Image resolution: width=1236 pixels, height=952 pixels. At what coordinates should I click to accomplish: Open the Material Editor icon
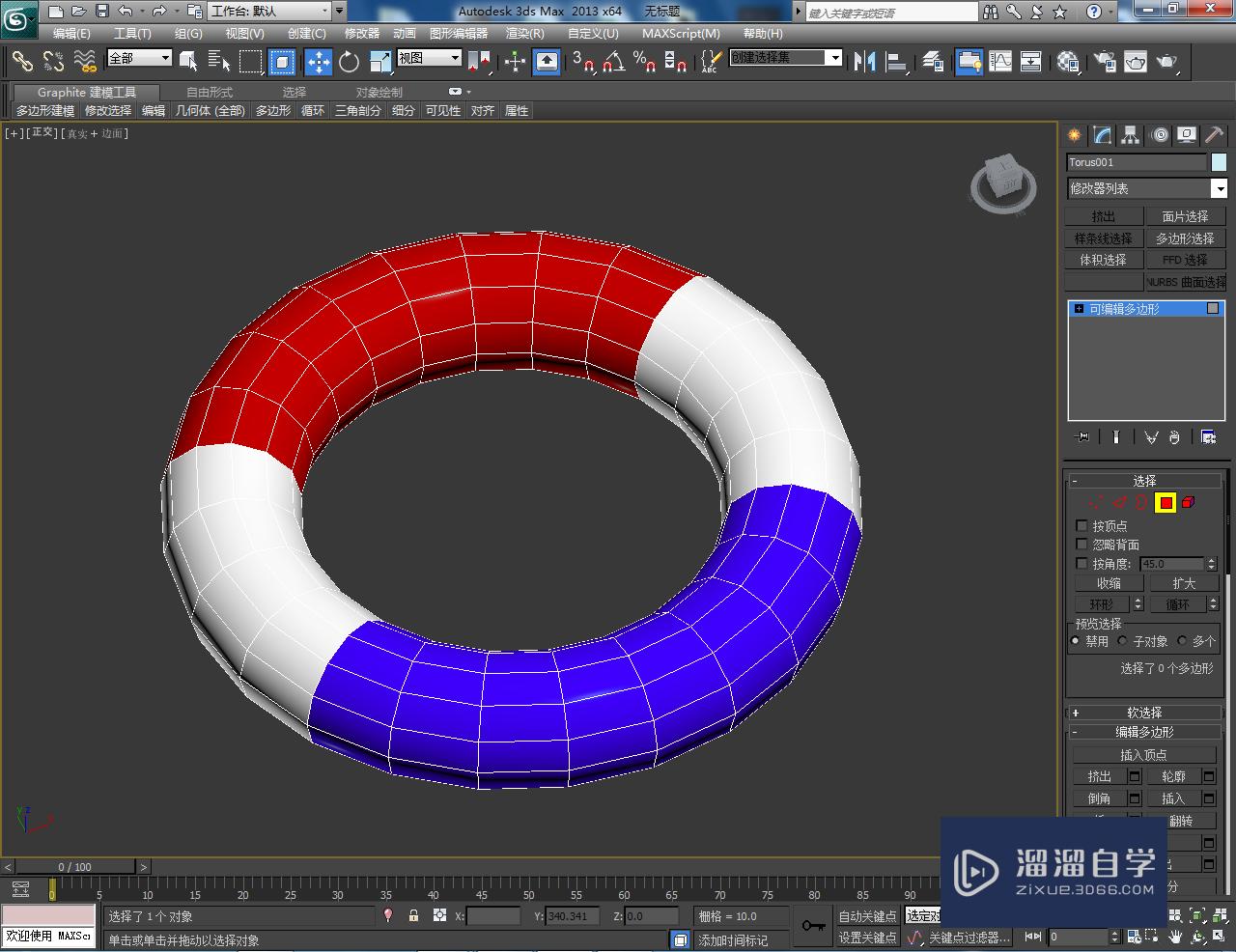click(x=1067, y=62)
